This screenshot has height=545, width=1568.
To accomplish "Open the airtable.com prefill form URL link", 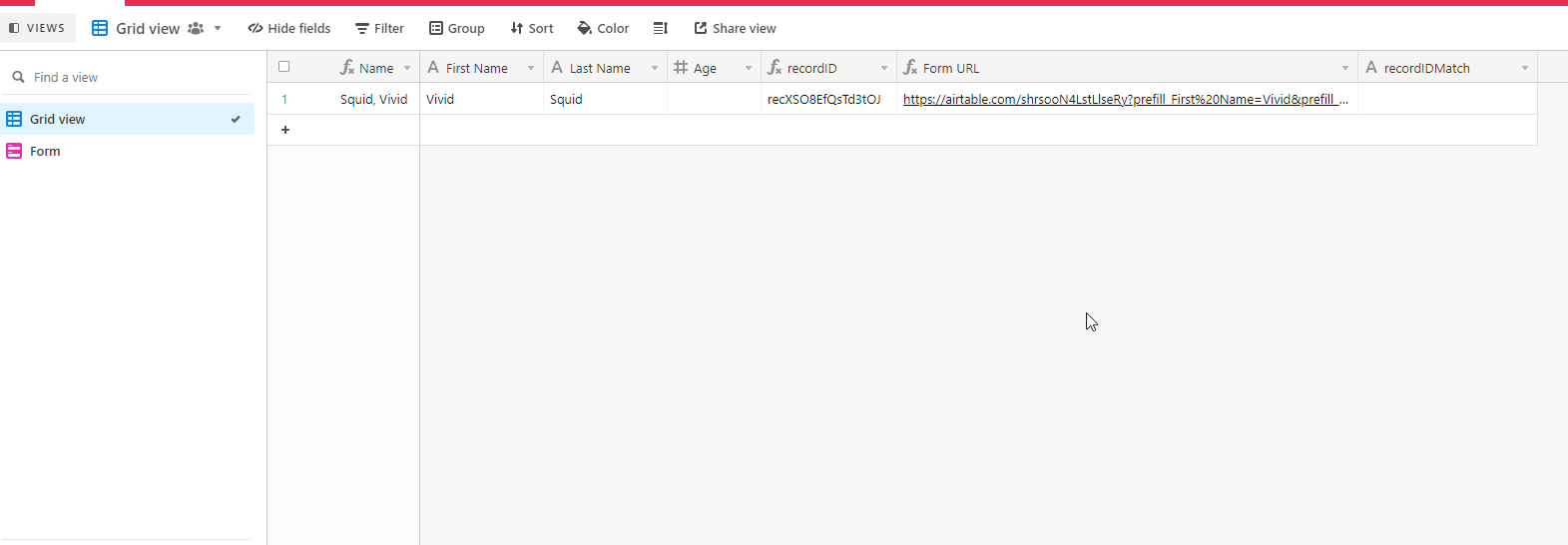I will [x=1125, y=99].
